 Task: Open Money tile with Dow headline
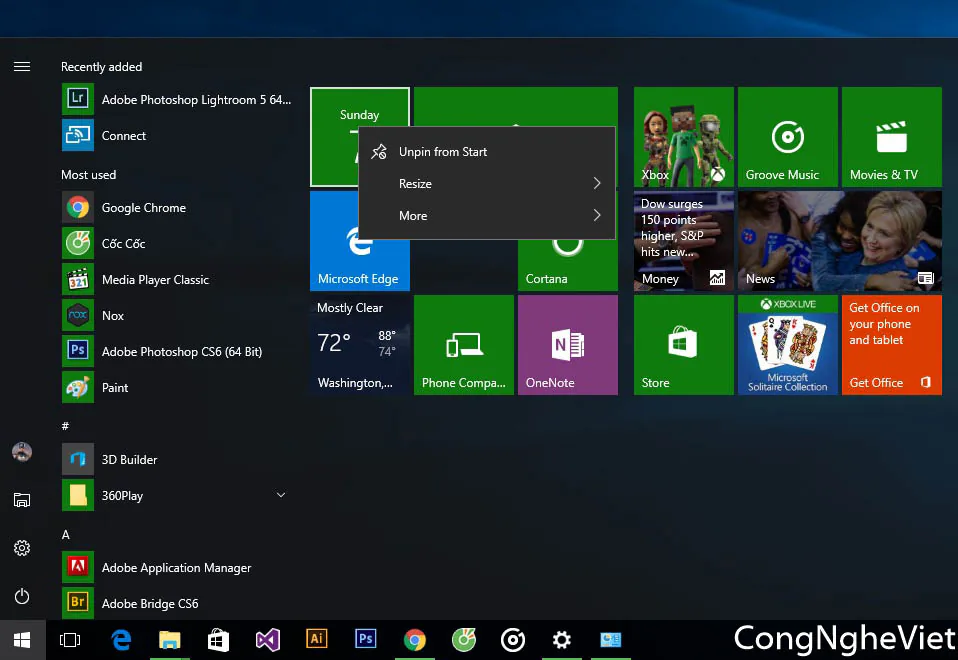pos(684,241)
